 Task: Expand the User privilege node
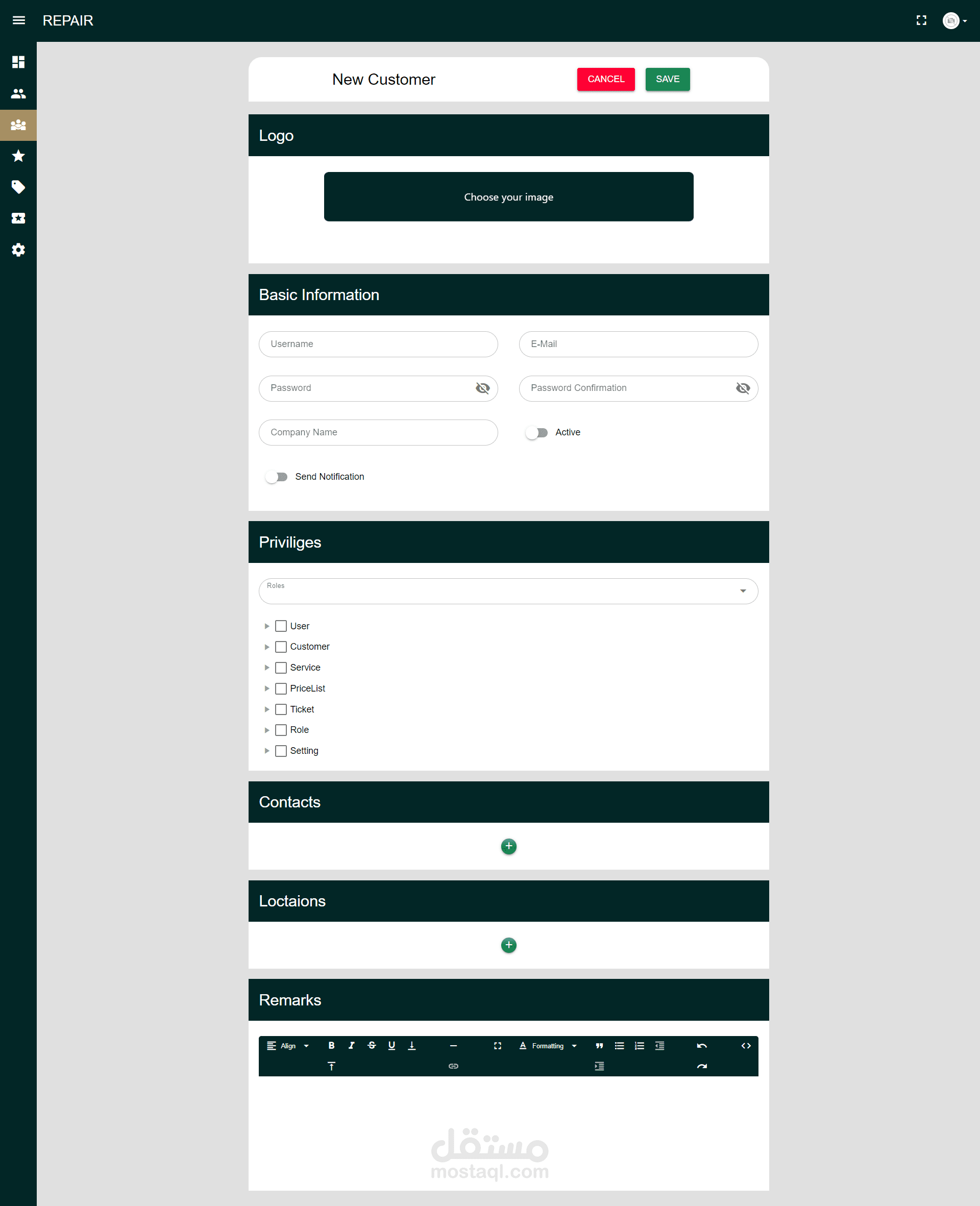[x=267, y=626]
